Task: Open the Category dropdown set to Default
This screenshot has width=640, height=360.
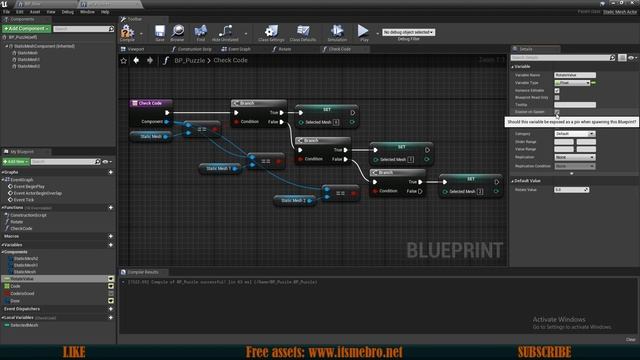Action: pos(575,134)
